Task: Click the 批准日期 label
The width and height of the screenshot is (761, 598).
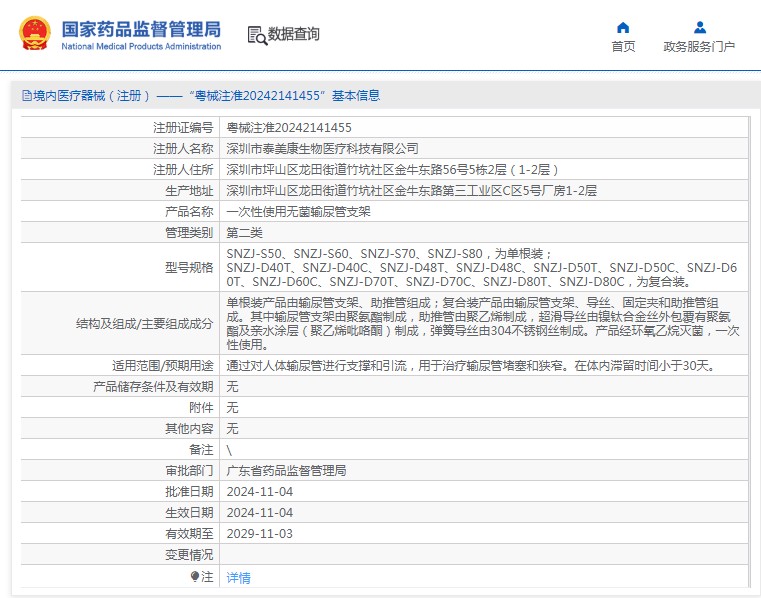Action: pos(189,492)
